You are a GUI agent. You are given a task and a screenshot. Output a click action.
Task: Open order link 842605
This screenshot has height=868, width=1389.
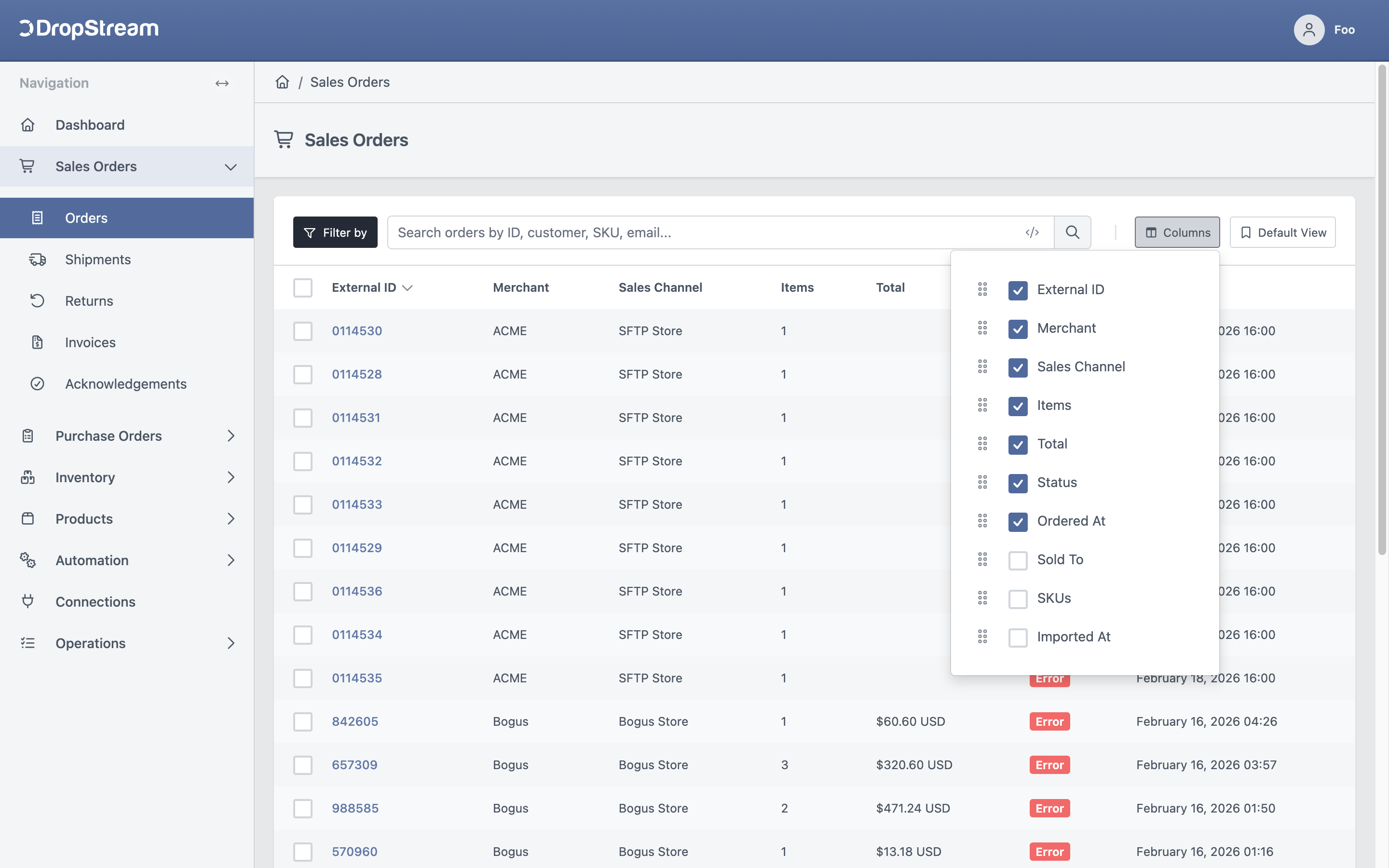pos(354,721)
